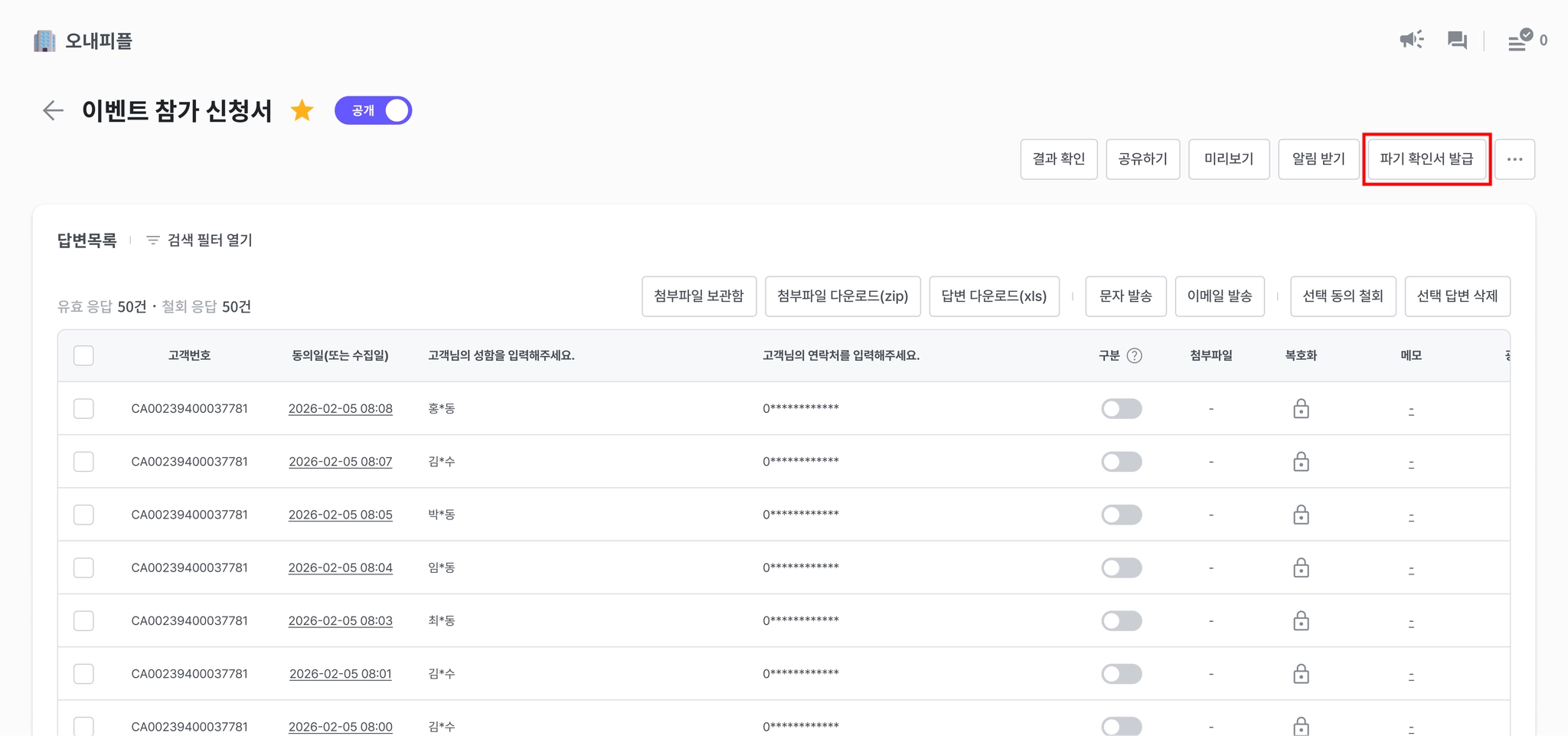The image size is (1568, 736).
Task: Click the help question mark beside 구분
Action: click(x=1135, y=355)
